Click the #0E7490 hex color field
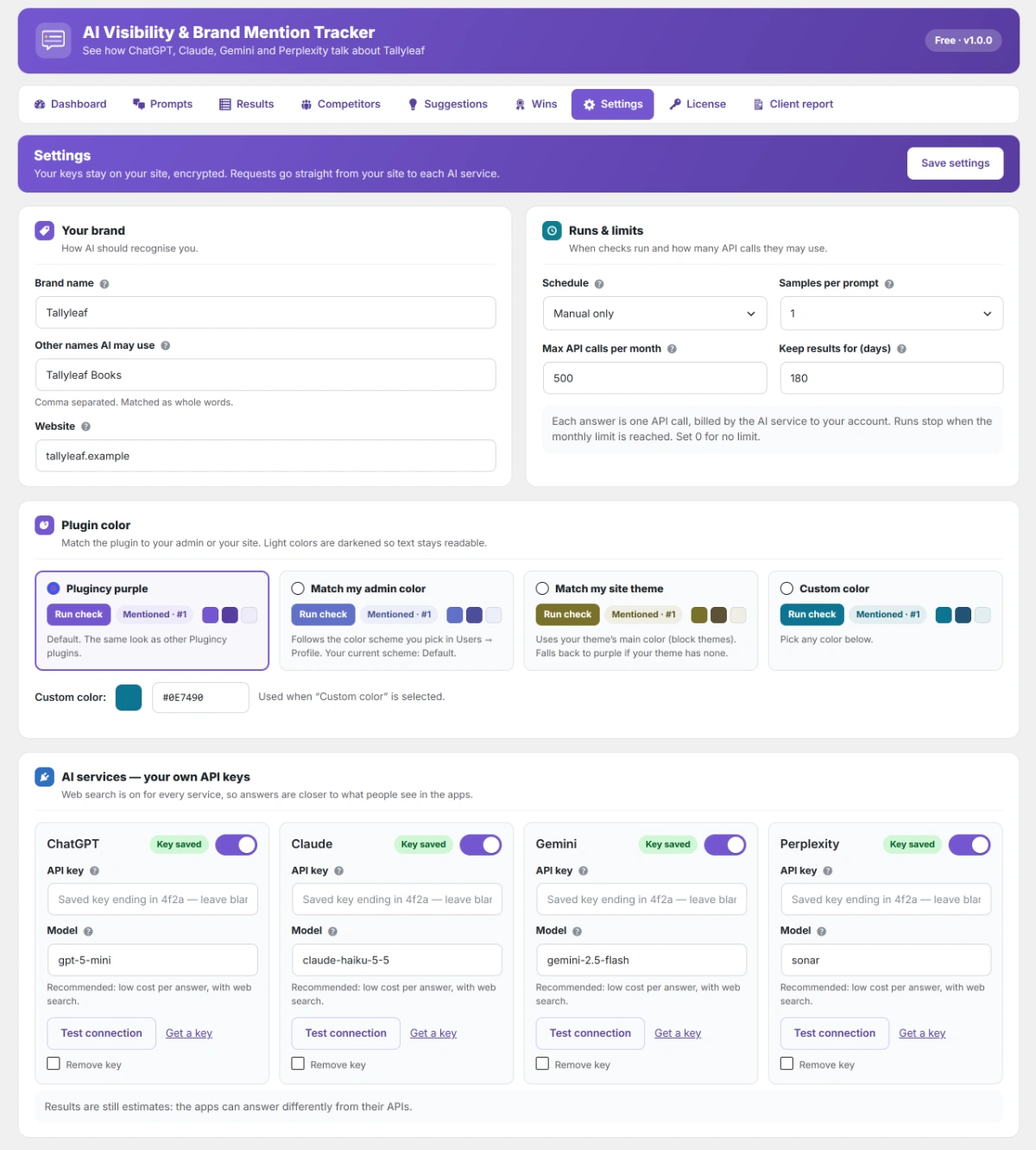 pyautogui.click(x=200, y=698)
